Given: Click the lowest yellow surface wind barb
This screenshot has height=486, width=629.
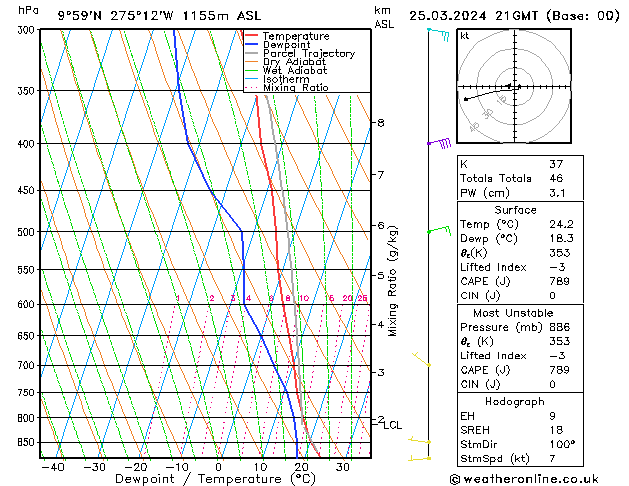Looking at the screenshot, I should 420,458.
